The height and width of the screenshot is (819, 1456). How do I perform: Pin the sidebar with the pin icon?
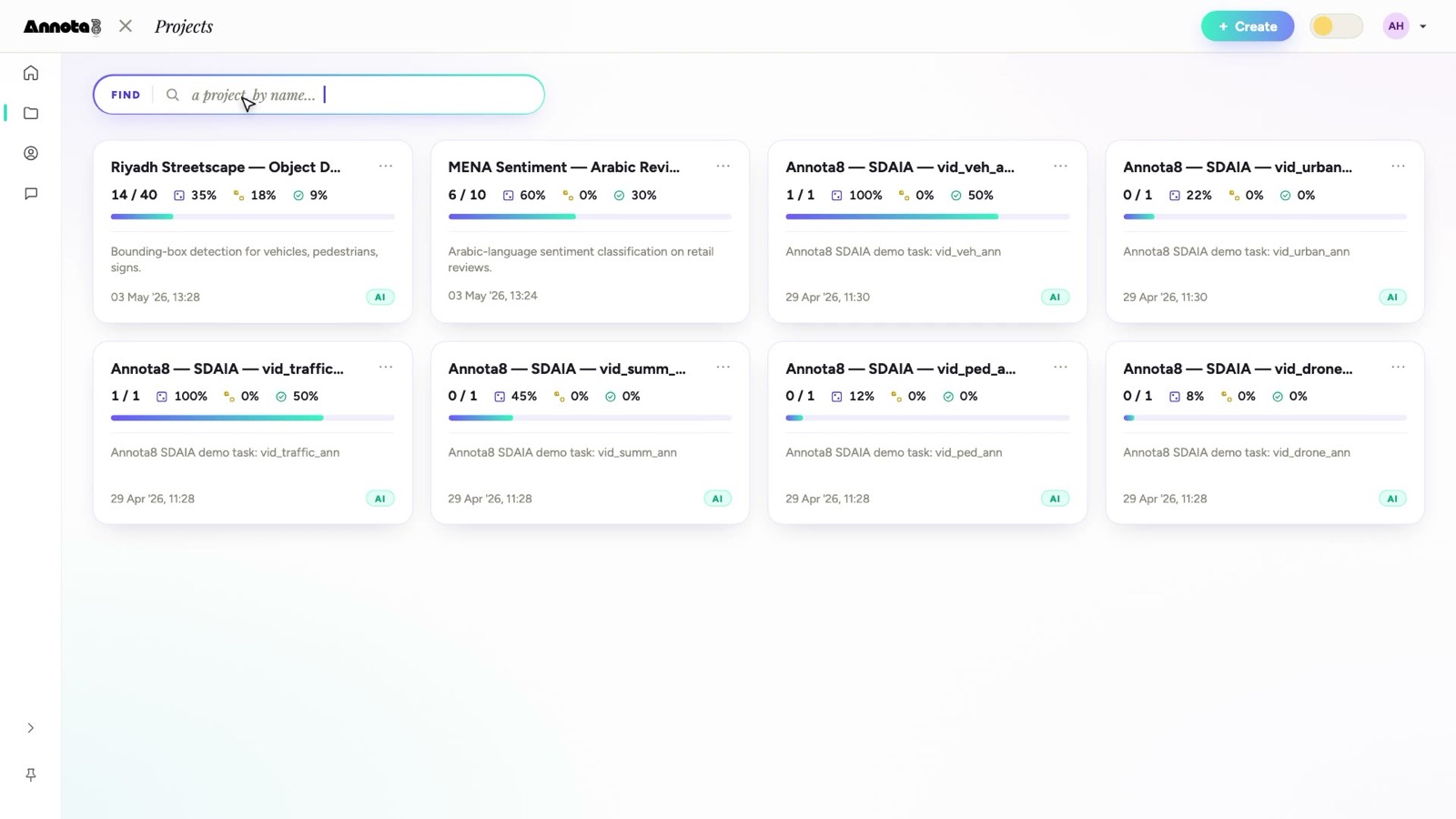click(x=31, y=774)
